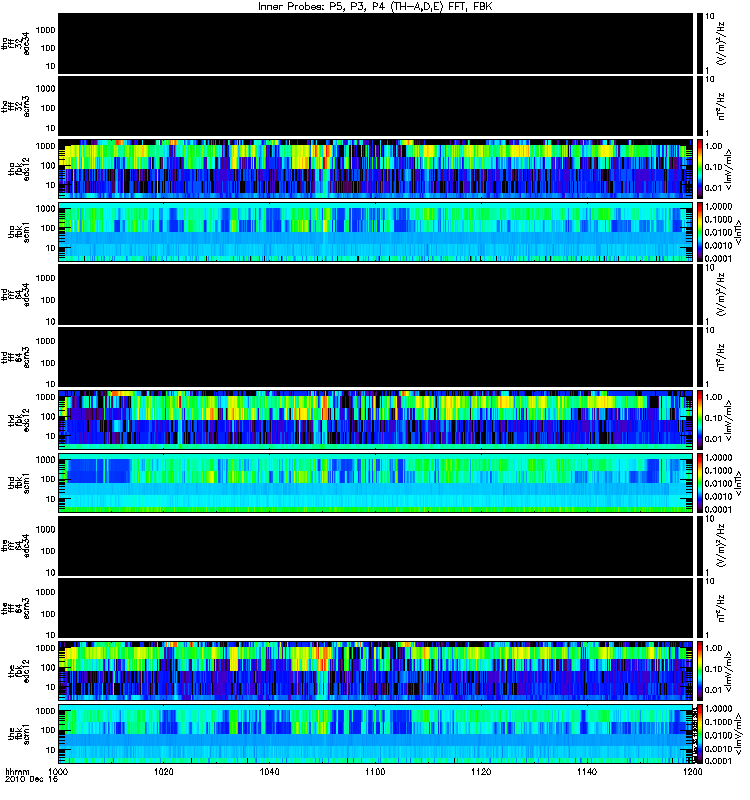Click the 'tha fff 32 edc34' y-axis label

(16, 44)
